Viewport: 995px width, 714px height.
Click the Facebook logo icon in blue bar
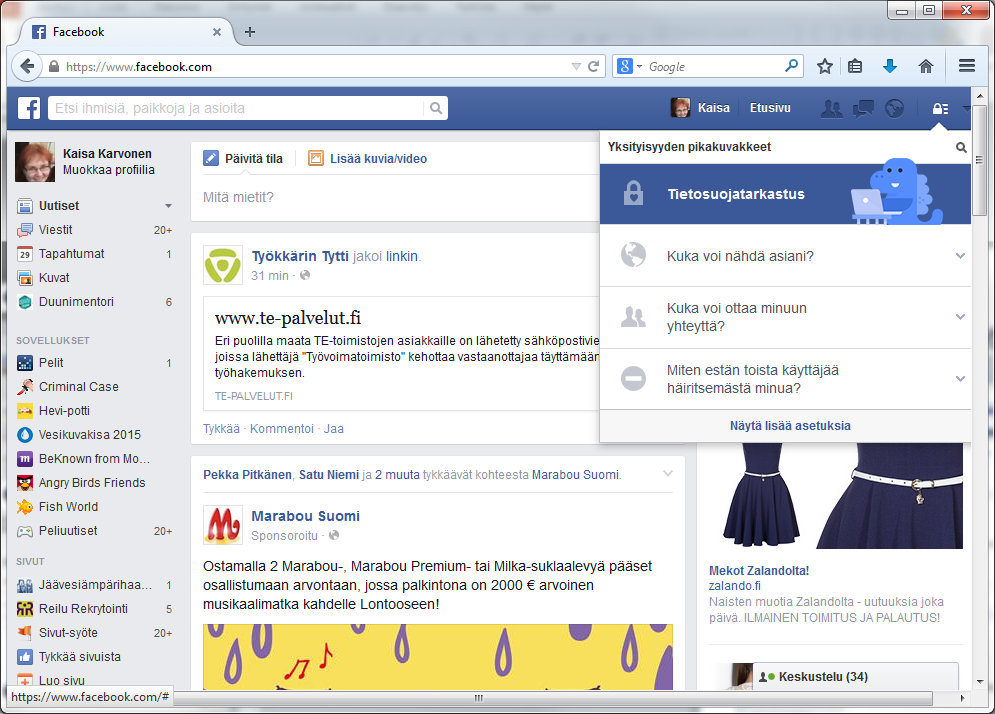pyautogui.click(x=29, y=108)
